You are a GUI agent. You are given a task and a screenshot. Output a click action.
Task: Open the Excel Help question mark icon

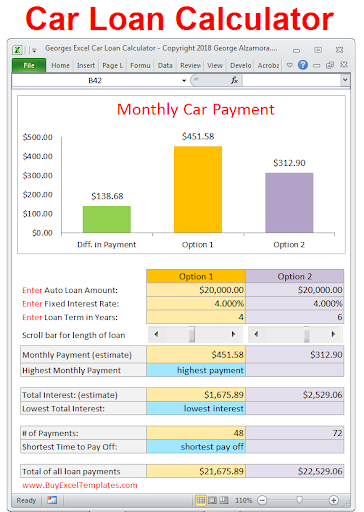[303, 65]
